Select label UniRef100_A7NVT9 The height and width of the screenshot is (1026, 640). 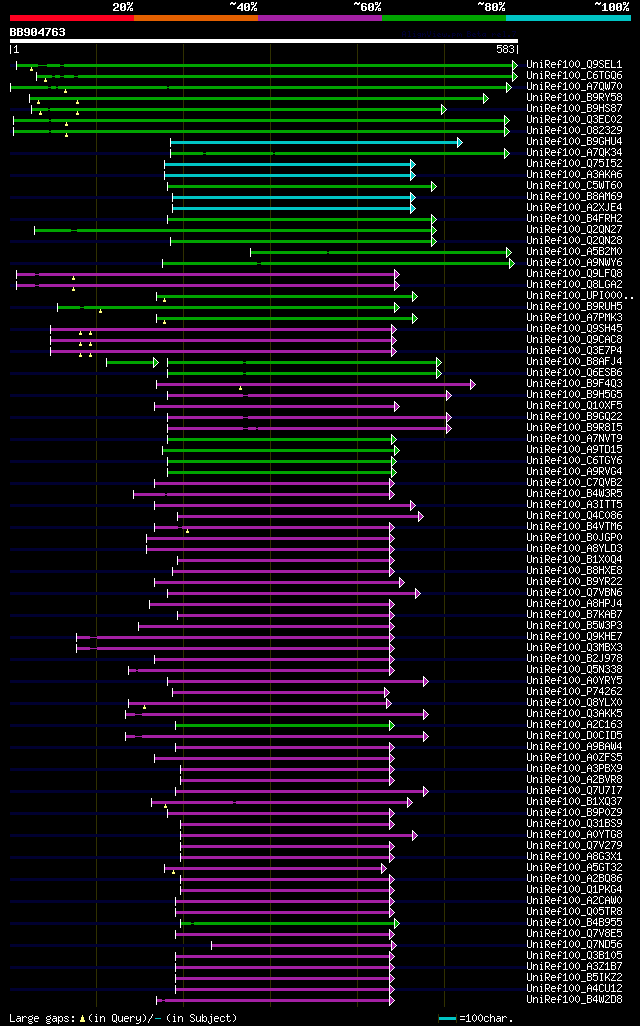pyautogui.click(x=574, y=438)
